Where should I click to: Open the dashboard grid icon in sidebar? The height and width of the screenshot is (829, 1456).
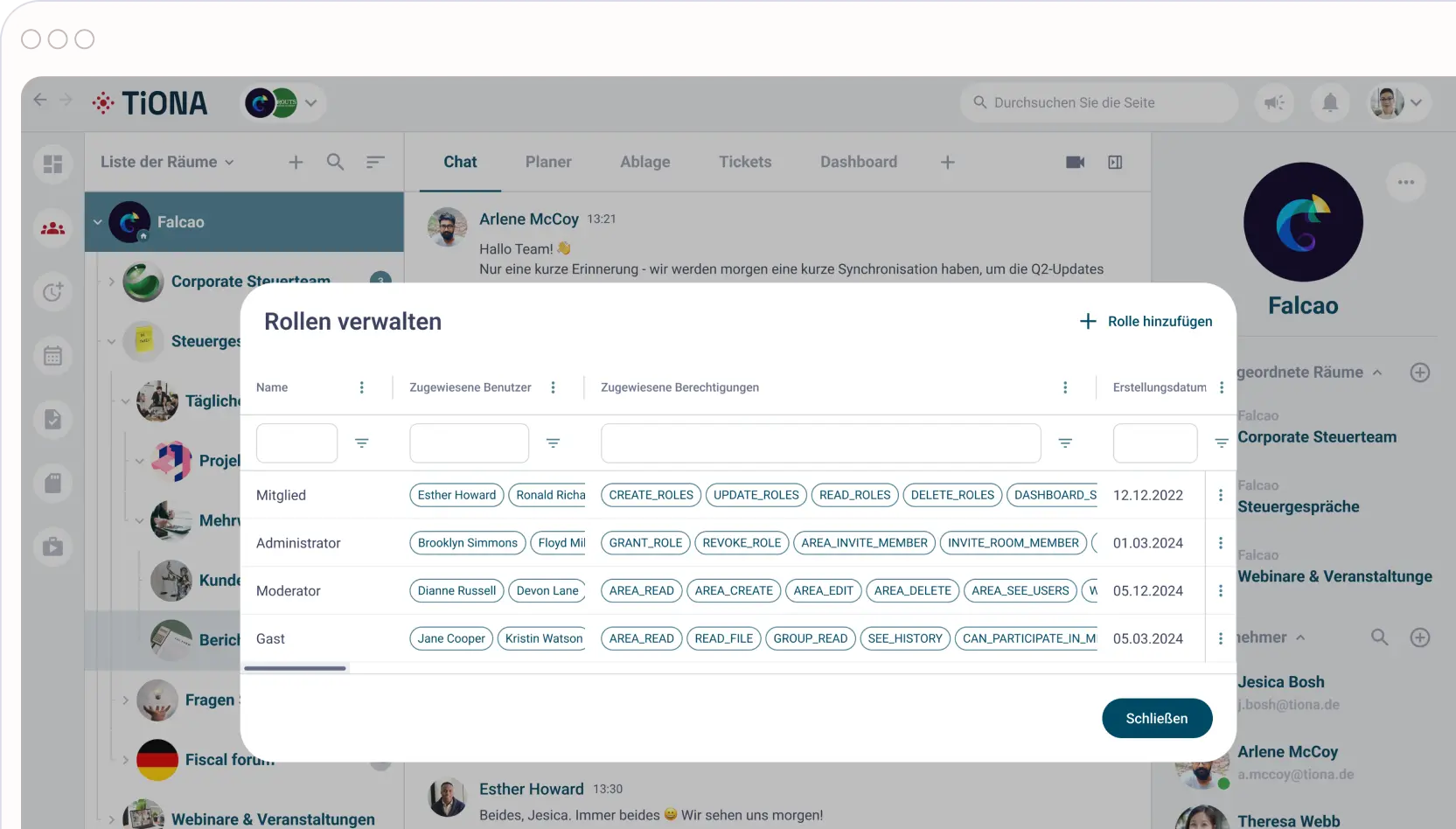point(52,164)
